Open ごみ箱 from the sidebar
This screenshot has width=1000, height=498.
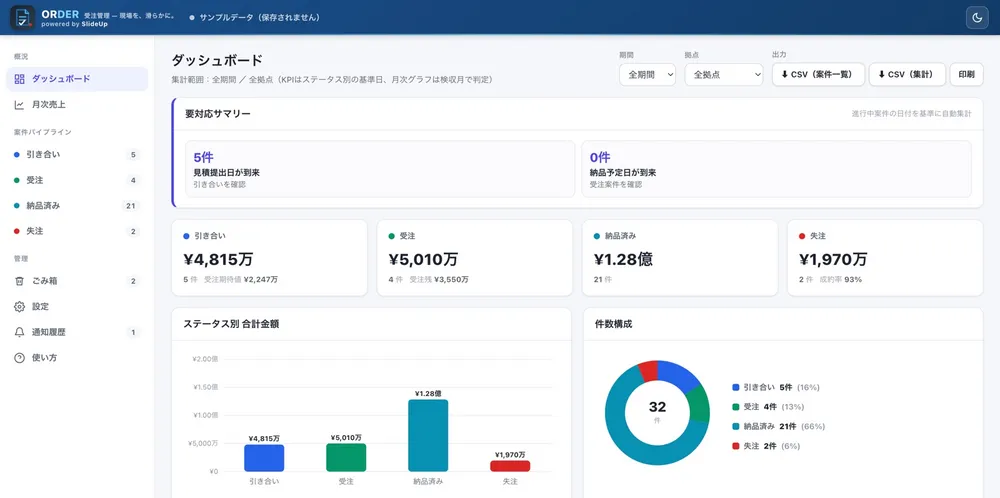coord(77,281)
